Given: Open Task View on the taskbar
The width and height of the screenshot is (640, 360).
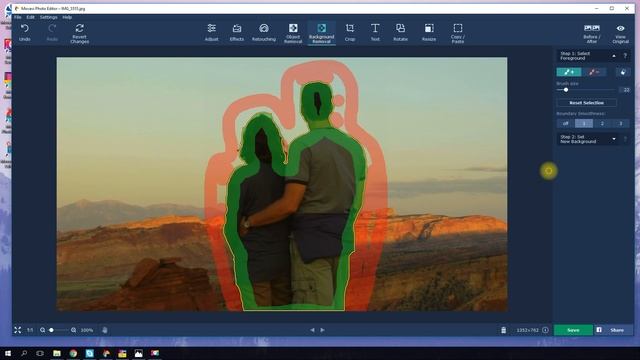Looking at the screenshot, I should point(40,353).
